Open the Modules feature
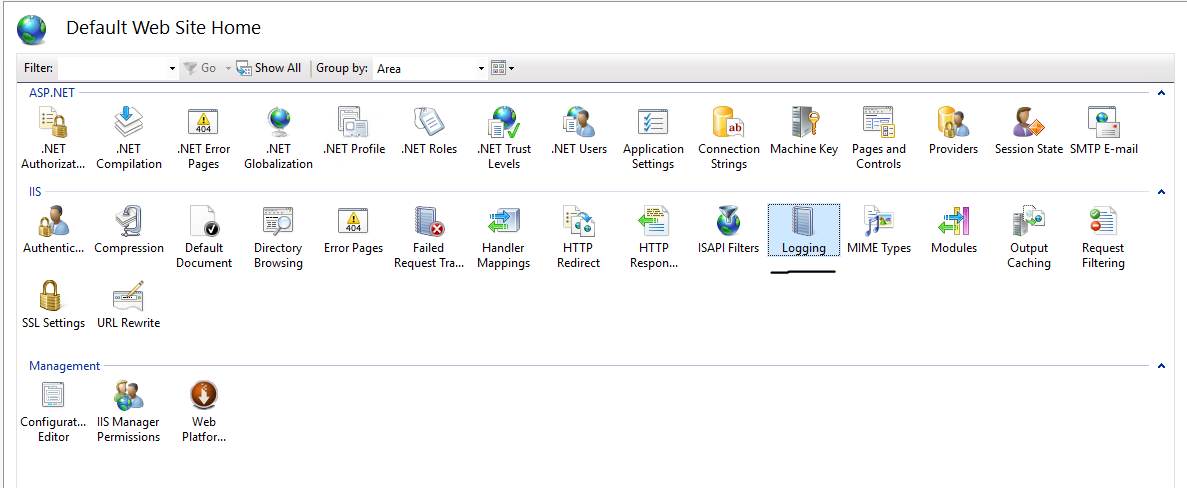This screenshot has height=488, width=1187. coord(954,231)
